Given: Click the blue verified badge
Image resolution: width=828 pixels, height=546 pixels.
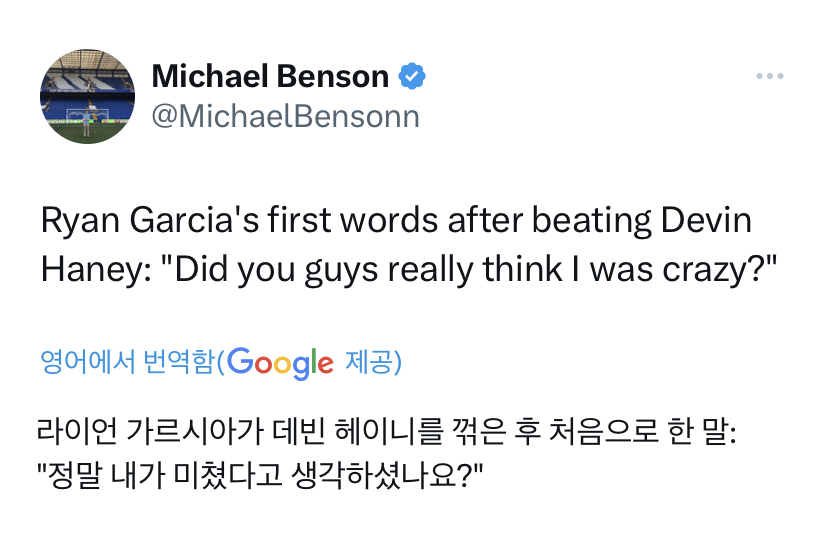Looking at the screenshot, I should [x=413, y=76].
